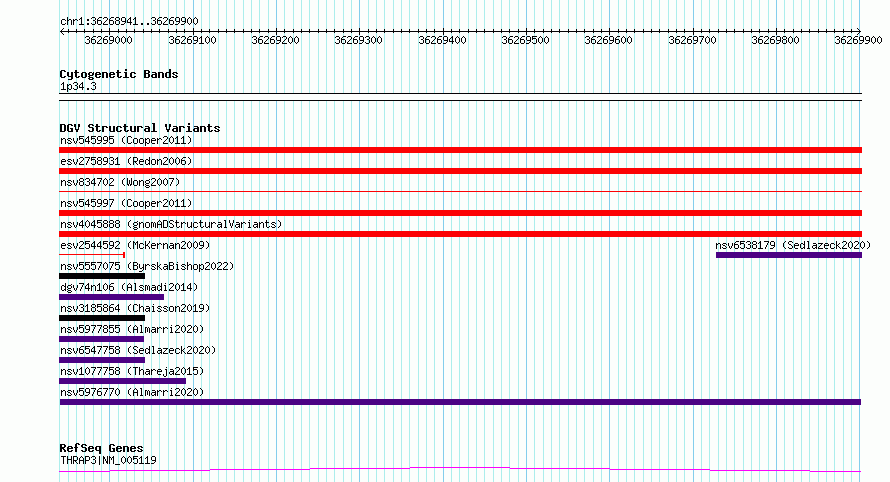Click ruler position 36269500
The width and height of the screenshot is (890, 482).
coord(525,40)
